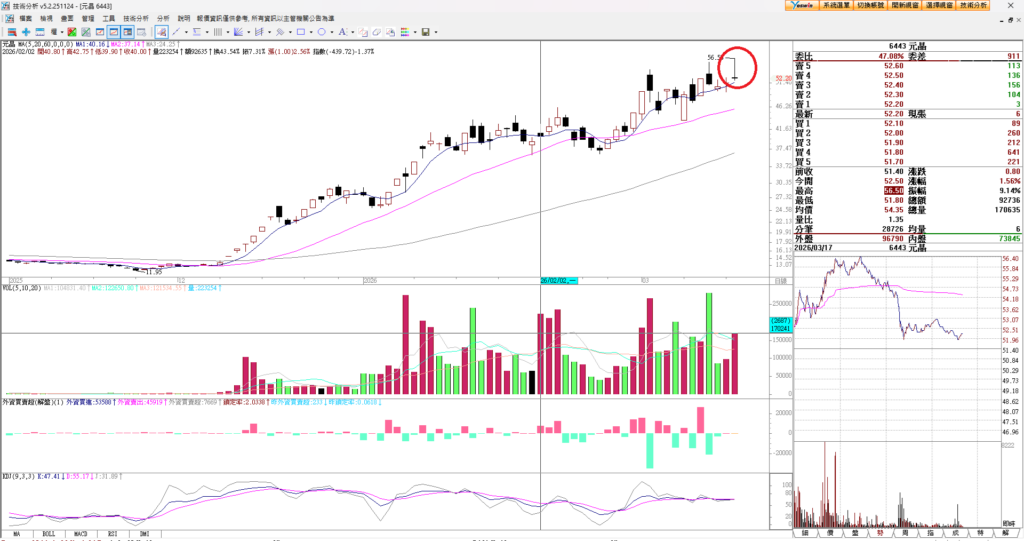Image resolution: width=1024 pixels, height=541 pixels.
Task: Select the parallel vertical lines tool
Action: click(217, 32)
